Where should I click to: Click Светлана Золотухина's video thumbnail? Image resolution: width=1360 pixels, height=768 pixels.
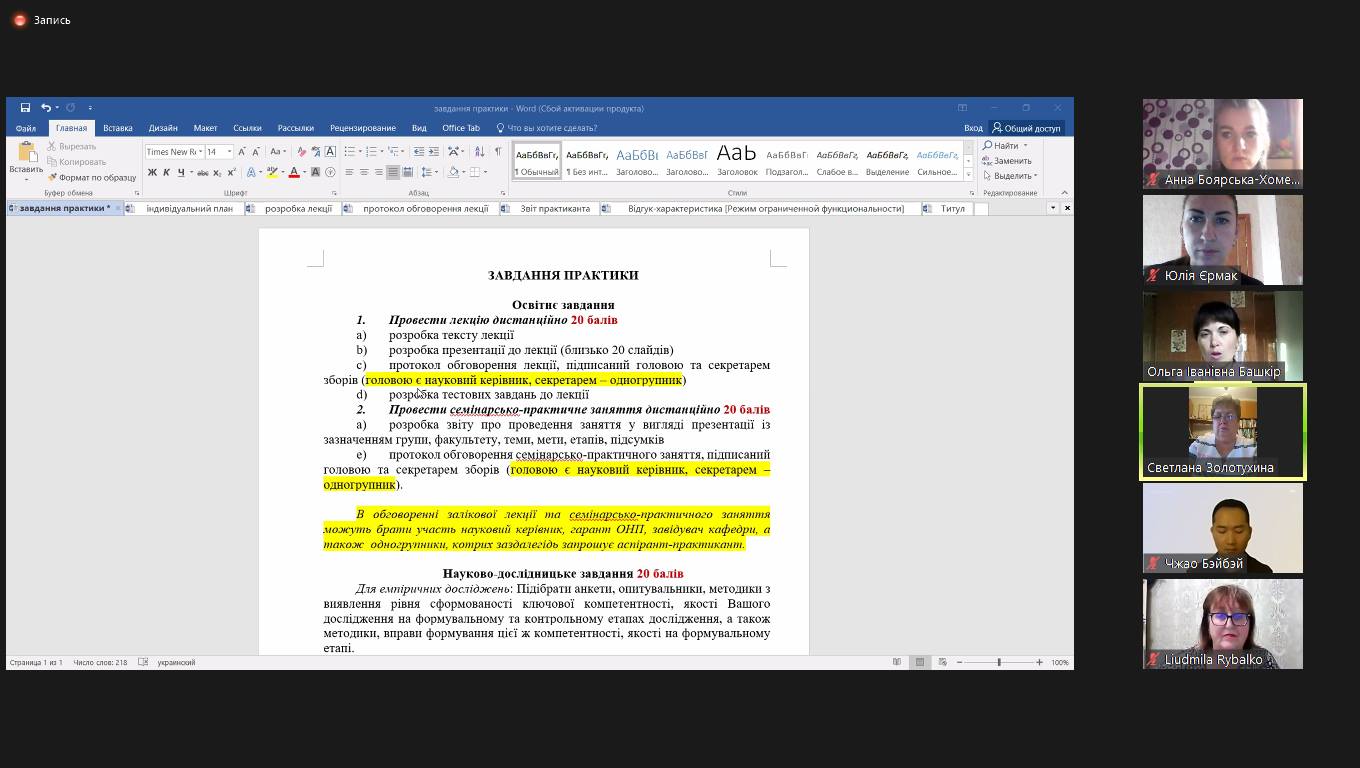(x=1222, y=431)
